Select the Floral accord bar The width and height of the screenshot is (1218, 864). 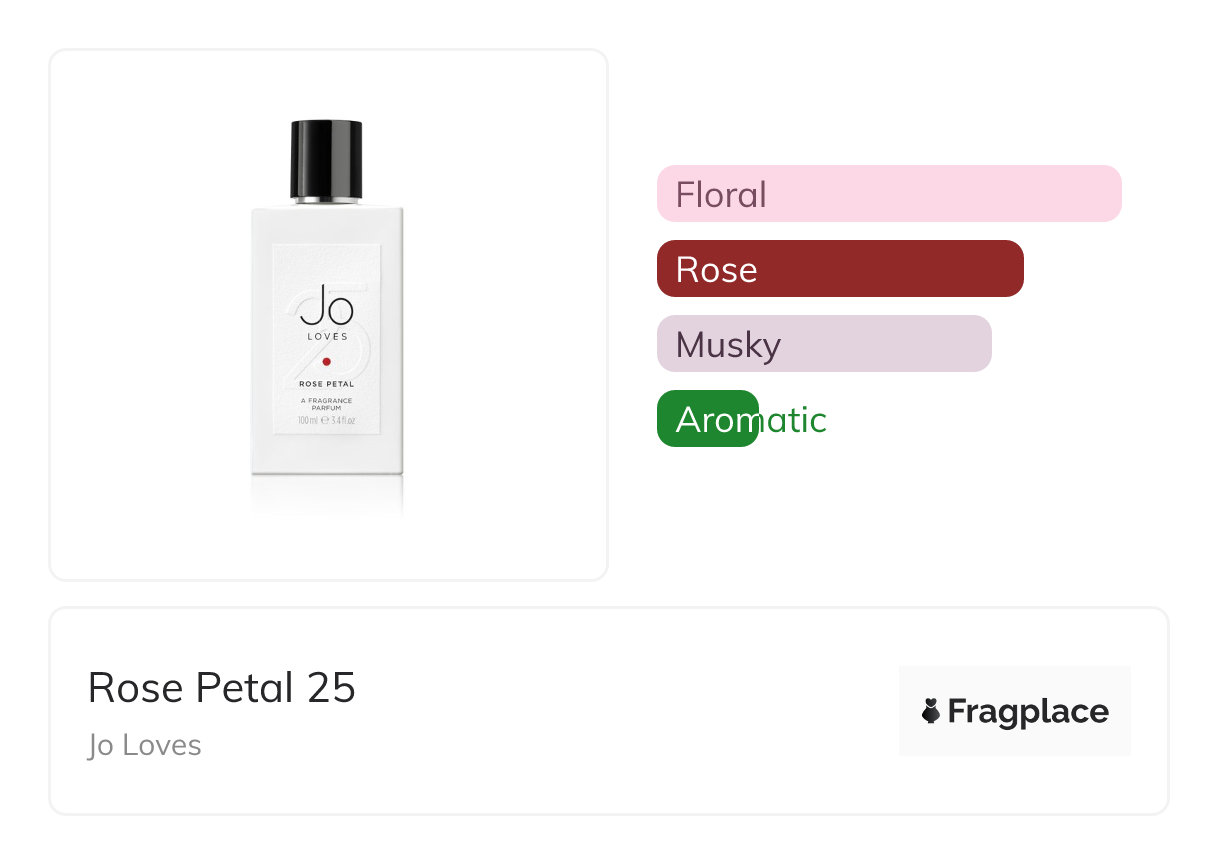pos(888,194)
